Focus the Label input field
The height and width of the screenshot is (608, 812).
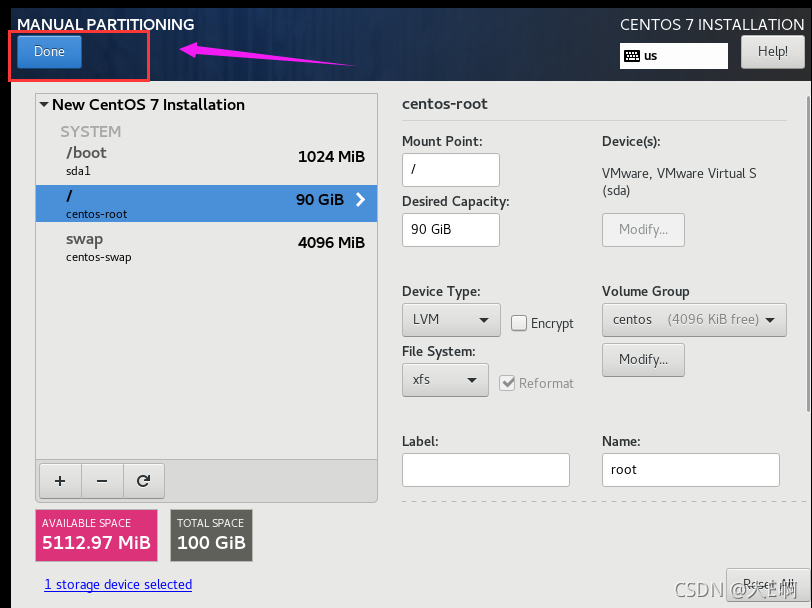tap(486, 470)
